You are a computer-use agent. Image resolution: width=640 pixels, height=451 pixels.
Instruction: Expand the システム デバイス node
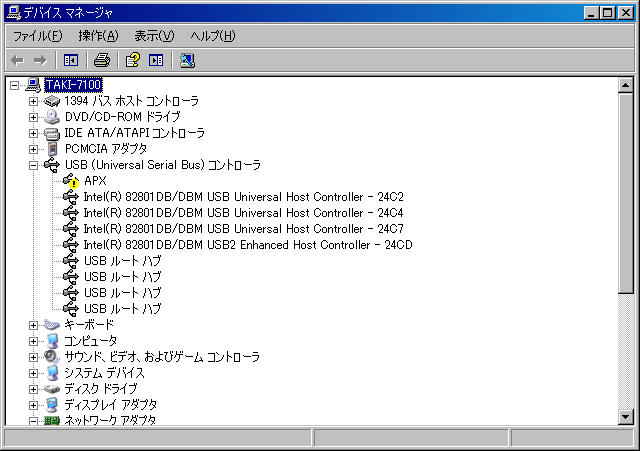point(33,373)
